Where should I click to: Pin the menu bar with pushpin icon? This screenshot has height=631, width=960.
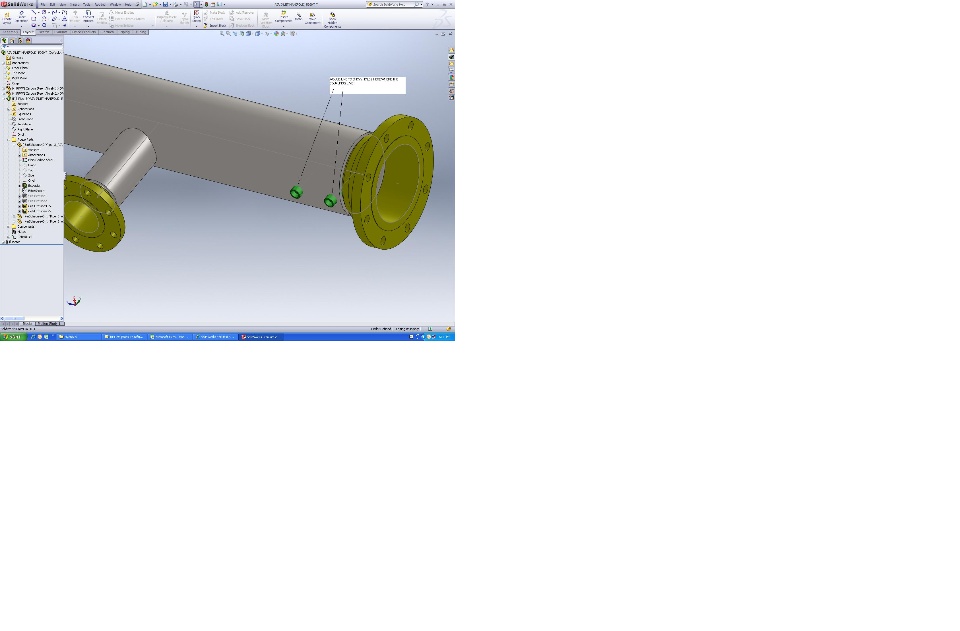click(x=137, y=4)
